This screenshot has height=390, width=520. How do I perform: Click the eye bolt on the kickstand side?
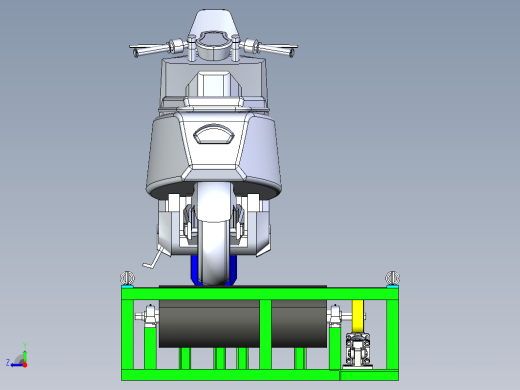point(127,278)
